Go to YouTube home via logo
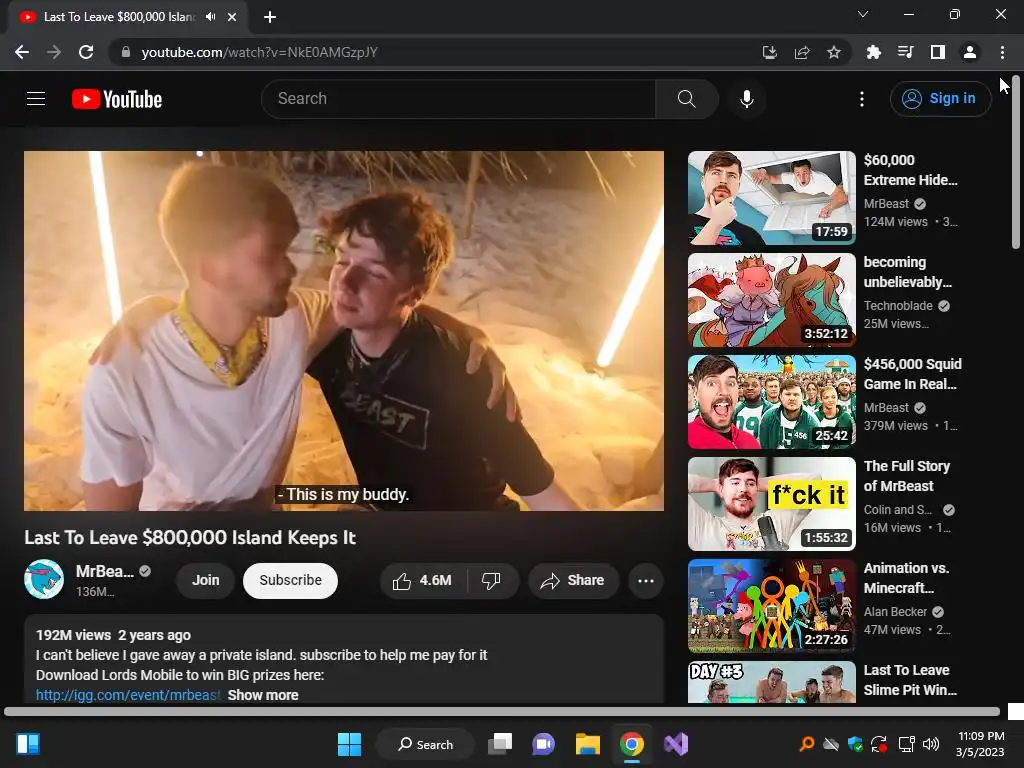 117,99
